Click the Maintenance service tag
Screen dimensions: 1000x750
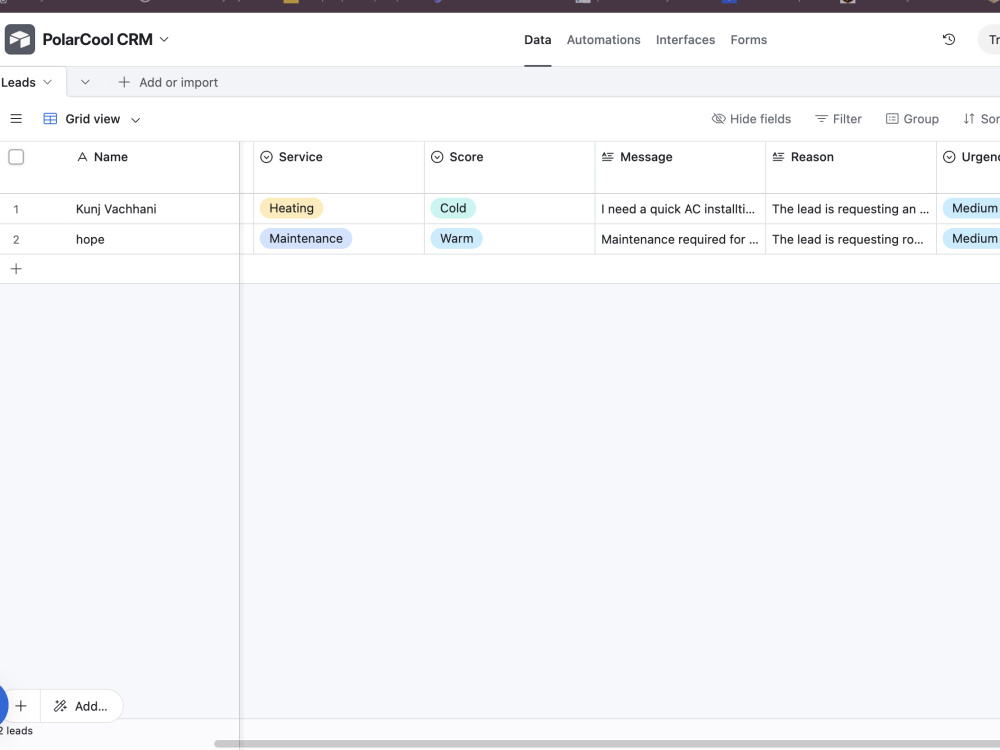point(306,239)
